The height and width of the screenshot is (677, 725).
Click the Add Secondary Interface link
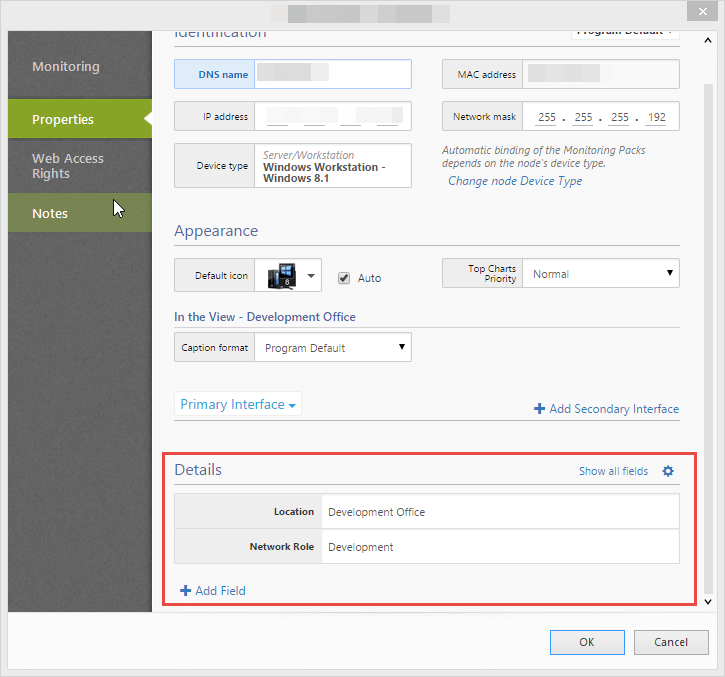click(x=614, y=409)
